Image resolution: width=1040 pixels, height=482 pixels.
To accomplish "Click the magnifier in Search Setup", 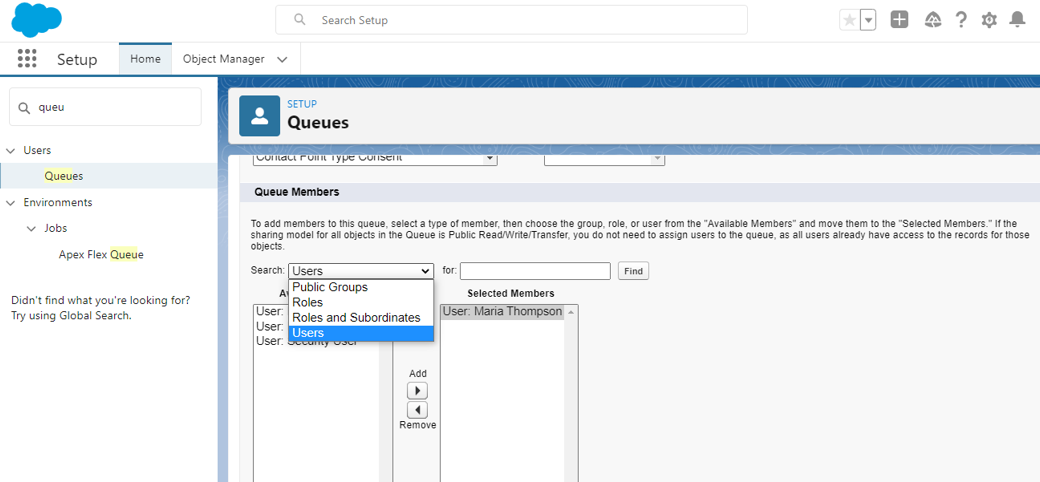I will pyautogui.click(x=300, y=20).
